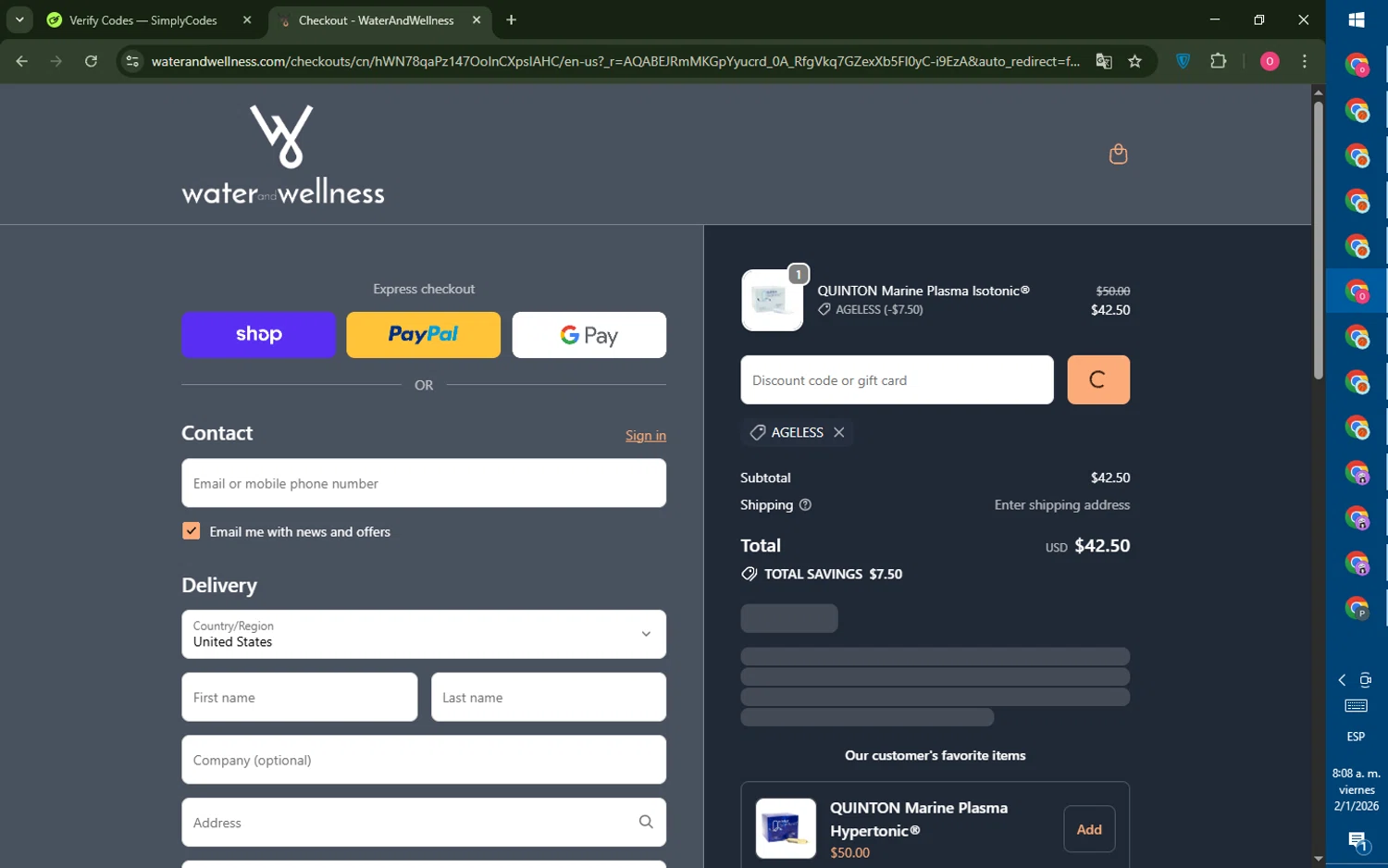
Task: Go back to the previous page
Action: [x=22, y=61]
